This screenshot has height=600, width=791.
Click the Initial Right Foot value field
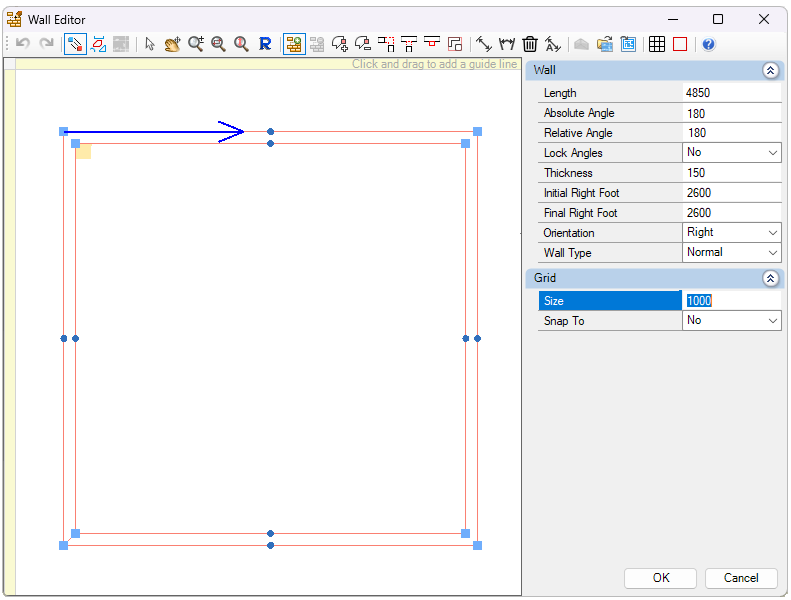tap(731, 193)
